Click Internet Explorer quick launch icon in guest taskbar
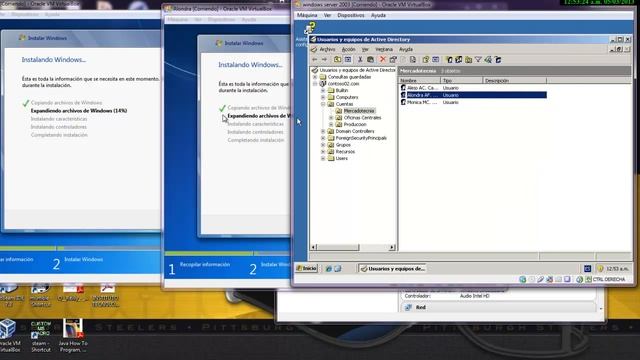 329,269
